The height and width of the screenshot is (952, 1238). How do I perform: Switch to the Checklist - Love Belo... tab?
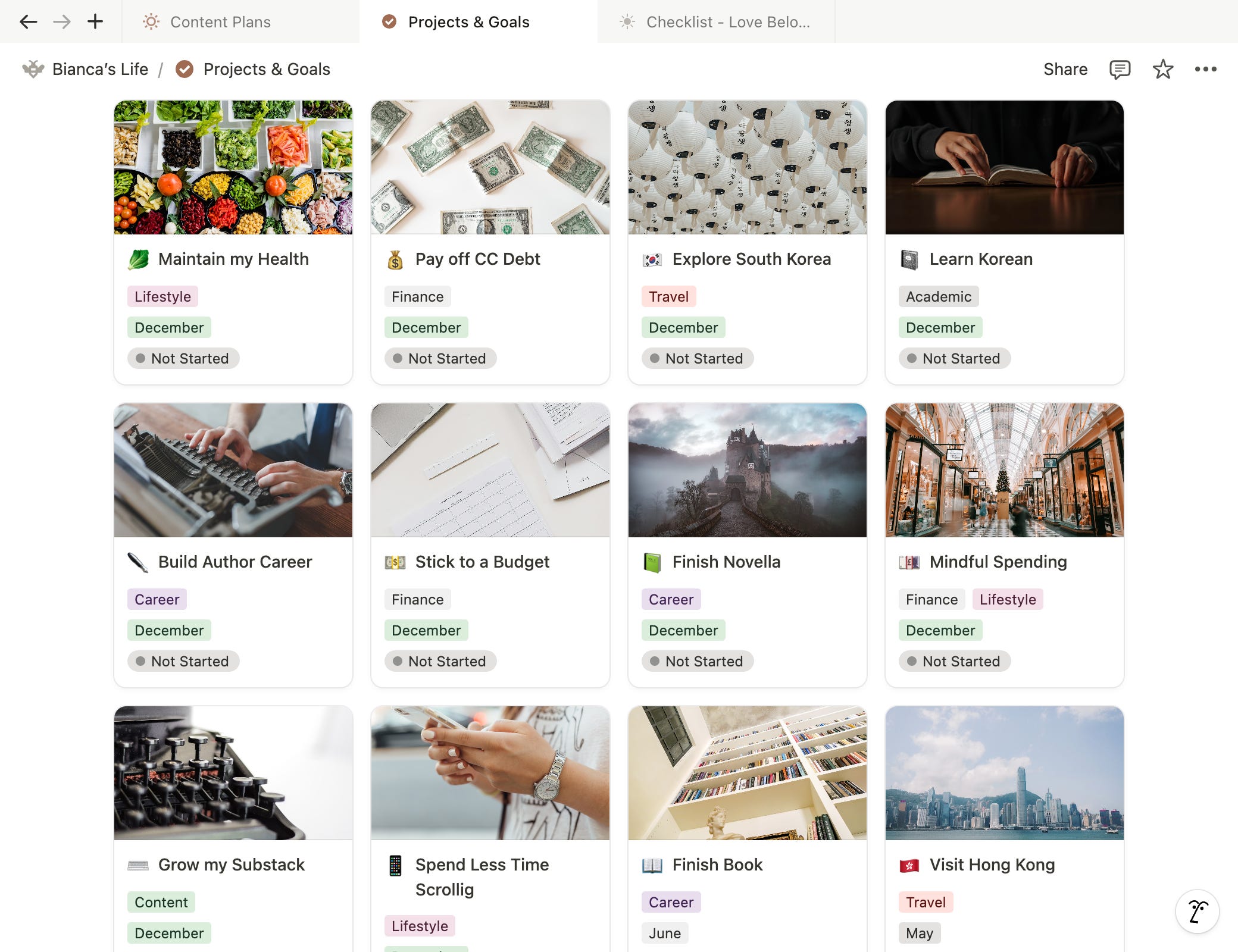[x=727, y=22]
